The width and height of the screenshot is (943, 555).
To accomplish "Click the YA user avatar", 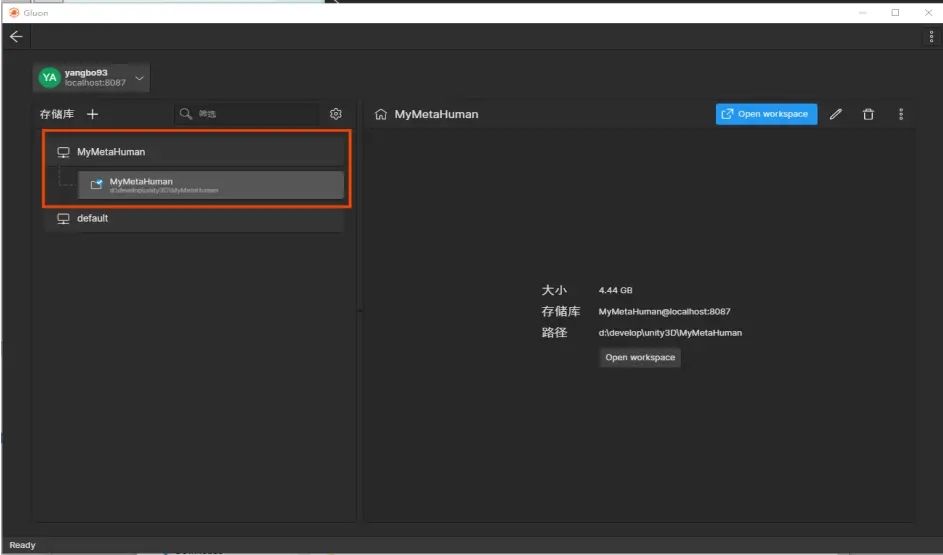I will coord(49,78).
